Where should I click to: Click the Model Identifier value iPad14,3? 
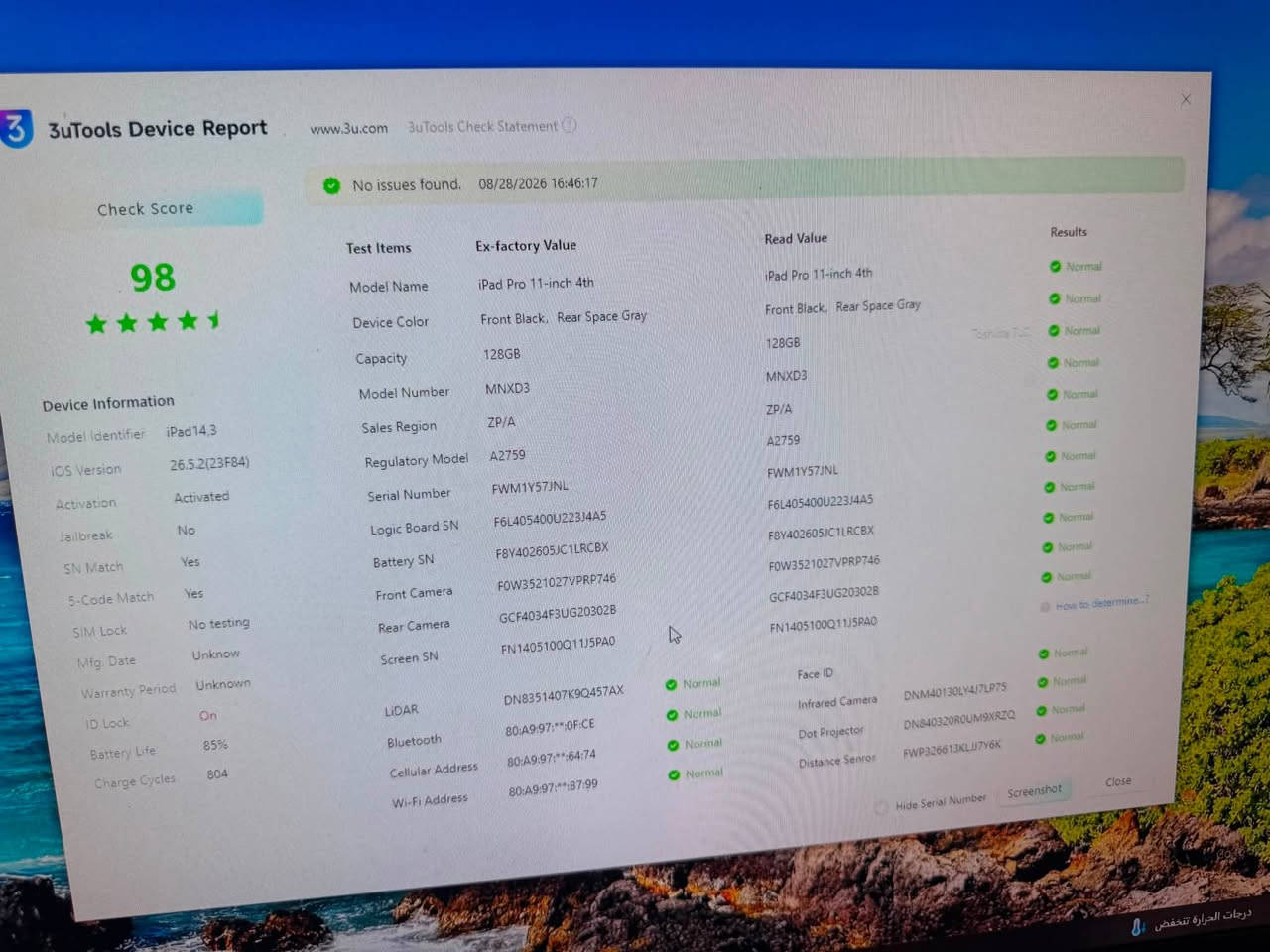pos(191,431)
